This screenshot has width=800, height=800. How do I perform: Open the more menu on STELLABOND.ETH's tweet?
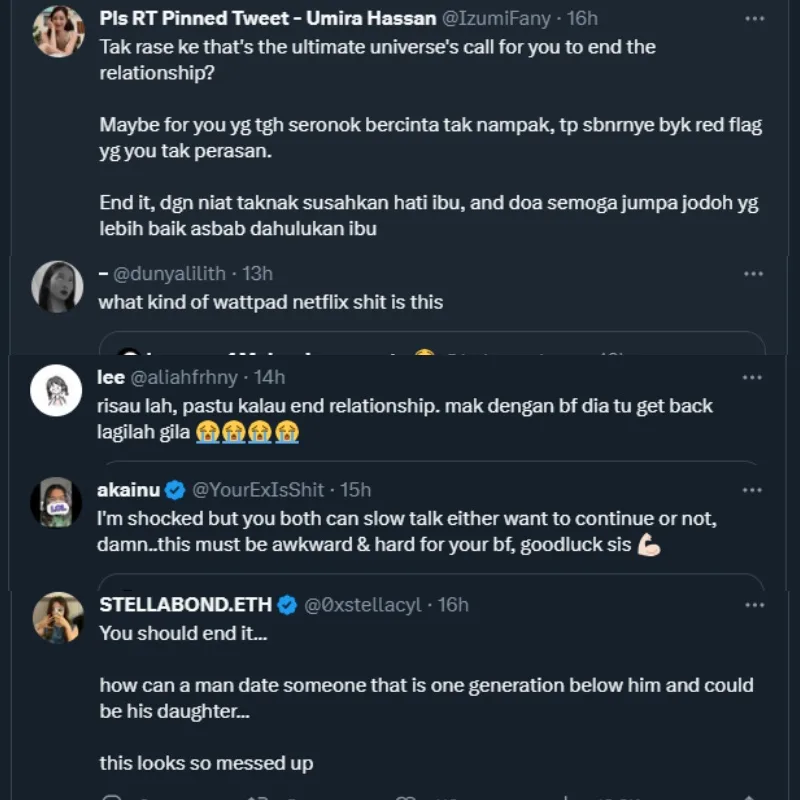[753, 604]
